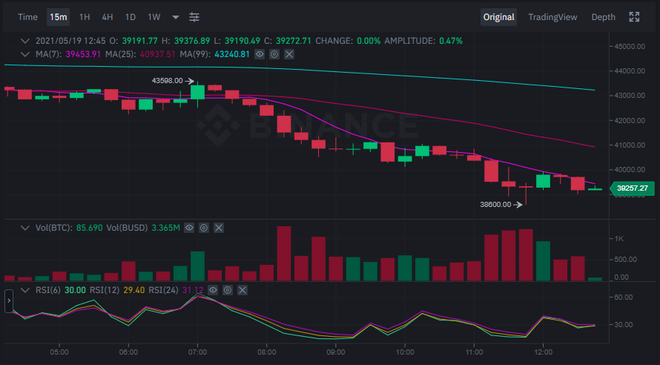The width and height of the screenshot is (660, 365).
Task: Toggle MA indicator visibility eye
Action: 260,54
